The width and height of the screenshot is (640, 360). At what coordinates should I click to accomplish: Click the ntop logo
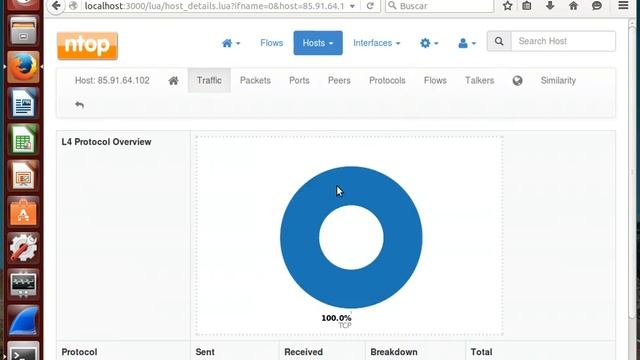coord(87,46)
